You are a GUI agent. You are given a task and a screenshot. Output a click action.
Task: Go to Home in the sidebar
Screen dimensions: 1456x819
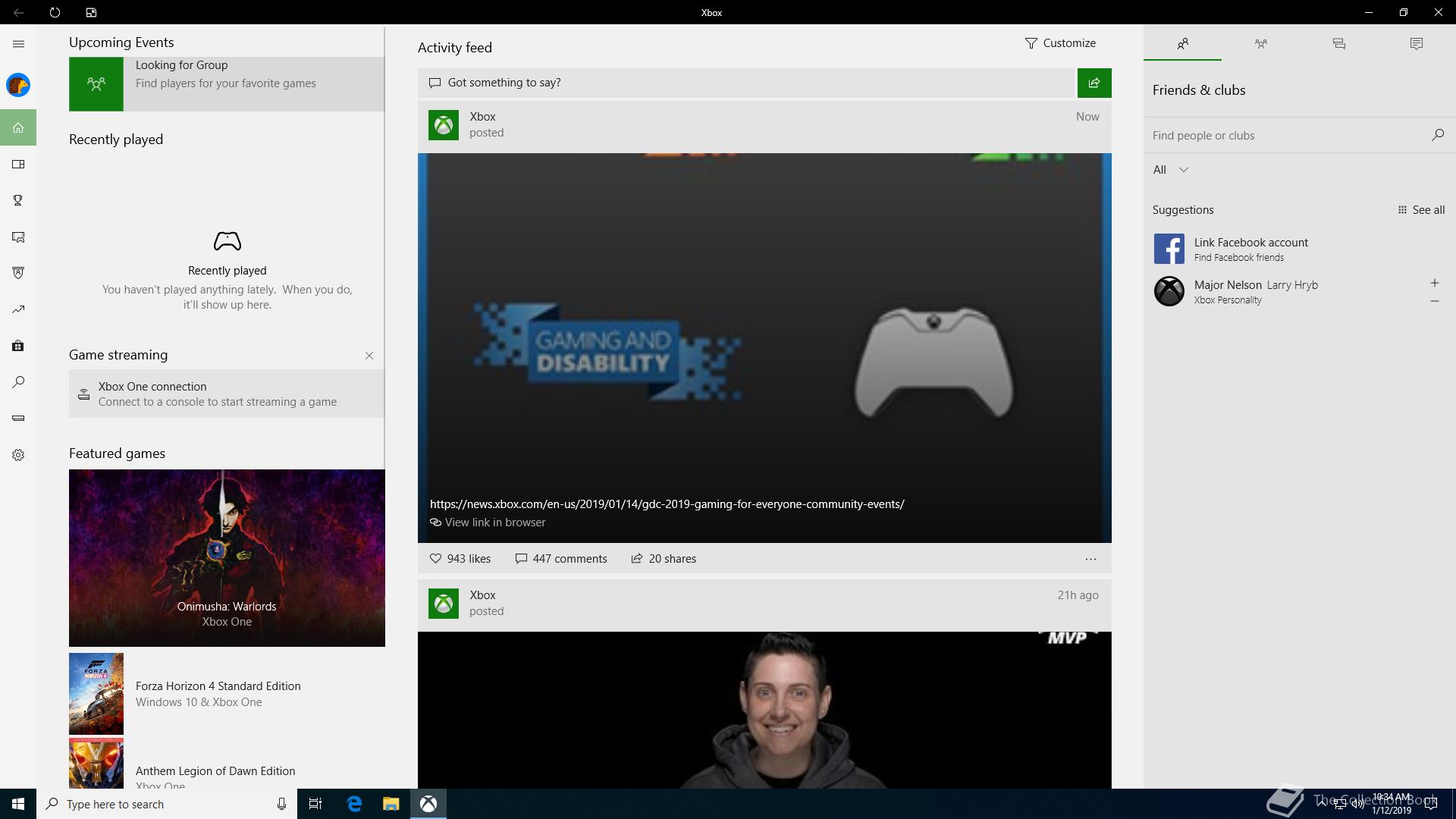click(x=18, y=127)
